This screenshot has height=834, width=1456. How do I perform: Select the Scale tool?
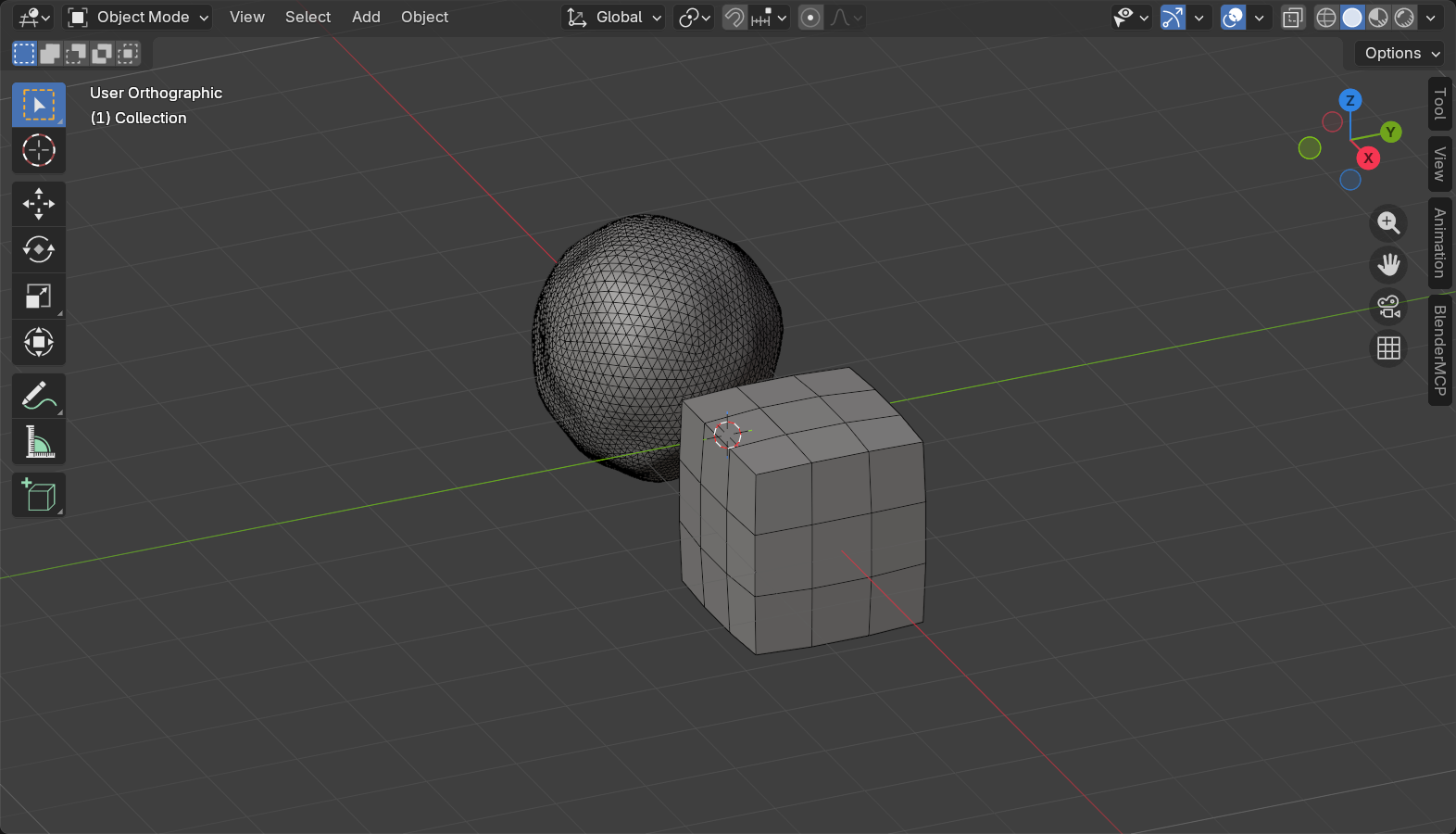point(39,297)
